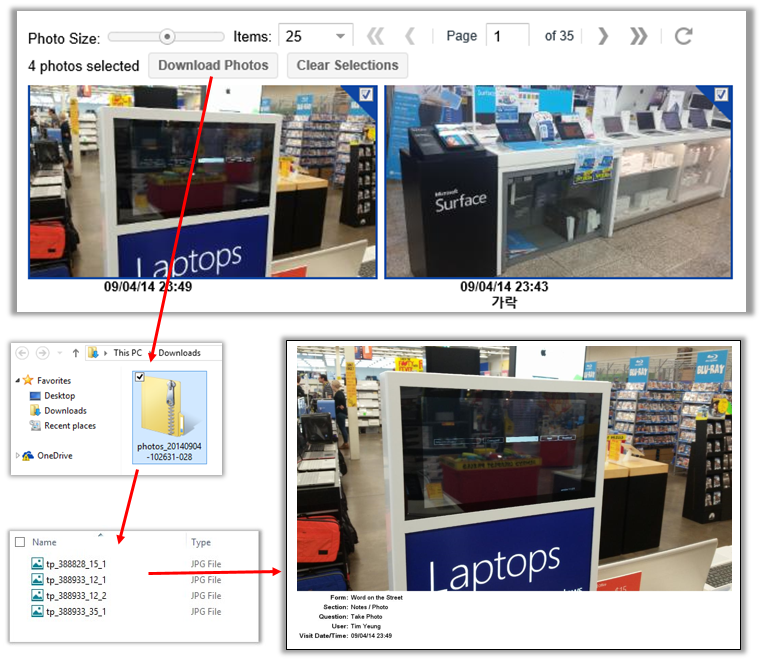Screen dimensions: 762x663
Task: Open Downloads under Favorites
Action: tap(58, 411)
